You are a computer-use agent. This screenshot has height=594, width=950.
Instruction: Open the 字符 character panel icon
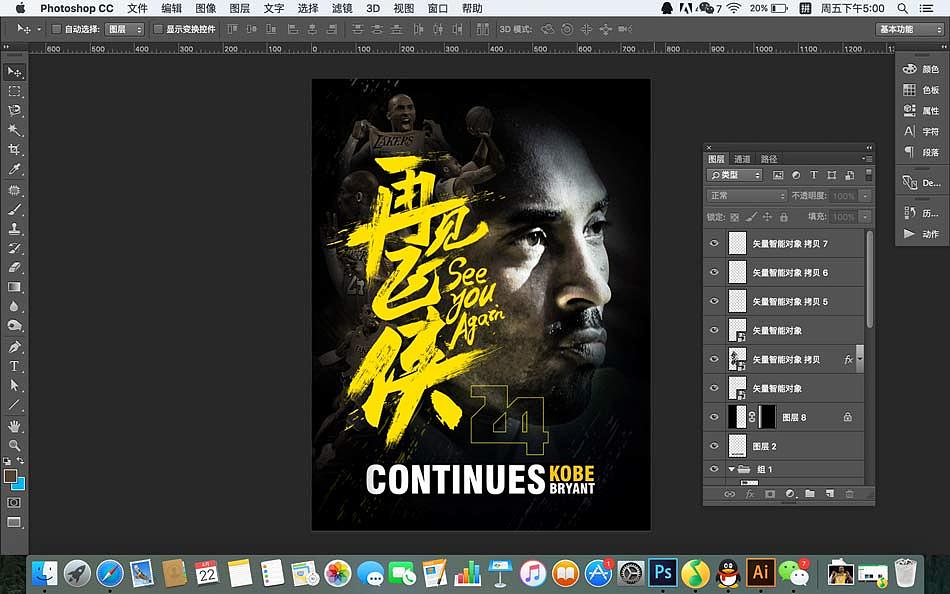(x=909, y=131)
